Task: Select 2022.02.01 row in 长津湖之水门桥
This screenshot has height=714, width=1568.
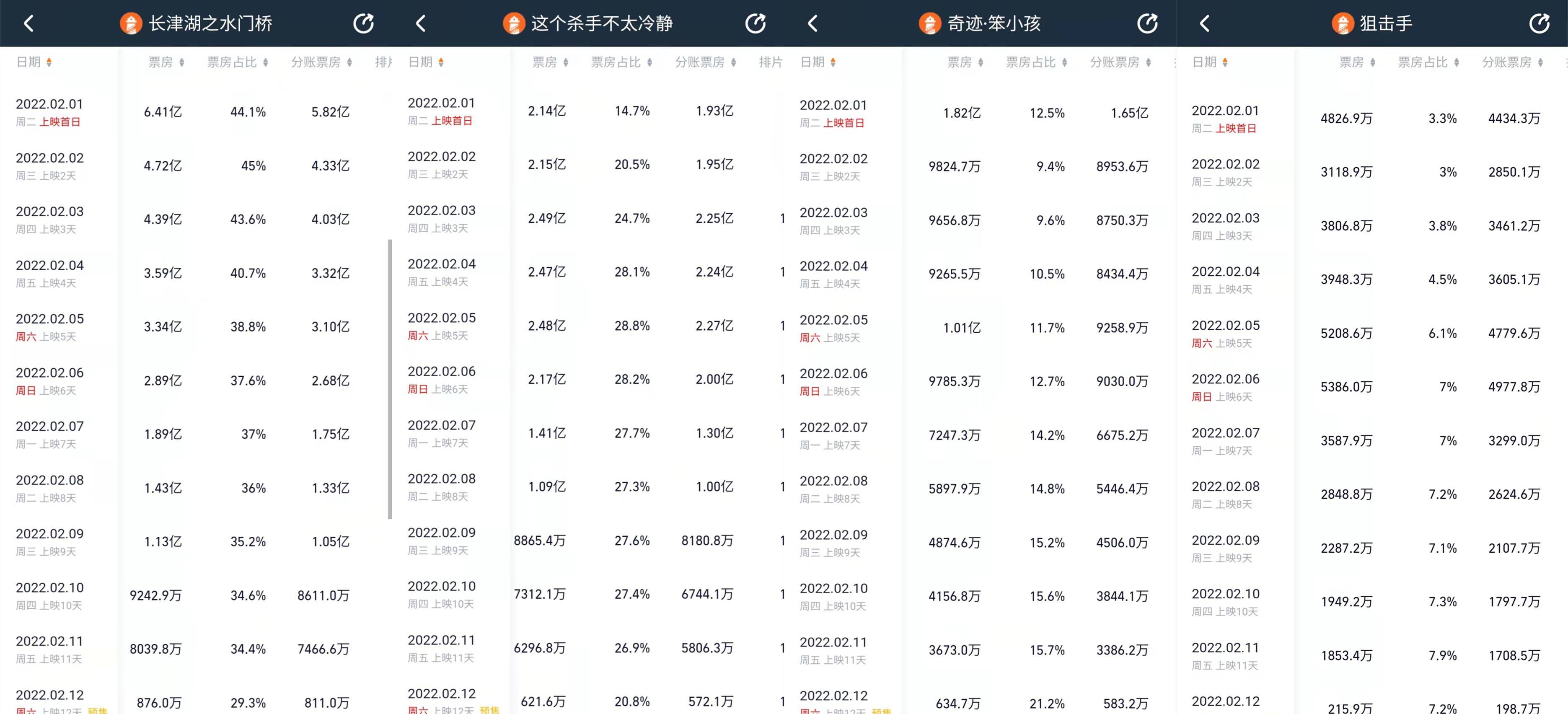Action: tap(196, 112)
